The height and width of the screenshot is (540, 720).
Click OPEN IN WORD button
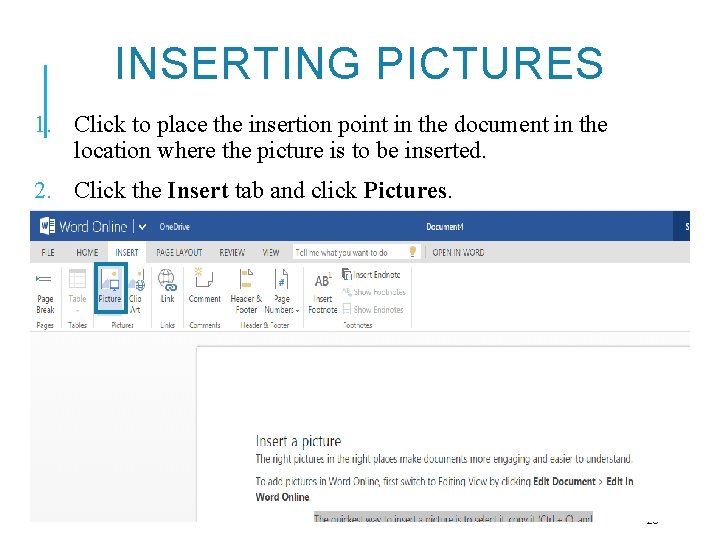point(458,253)
